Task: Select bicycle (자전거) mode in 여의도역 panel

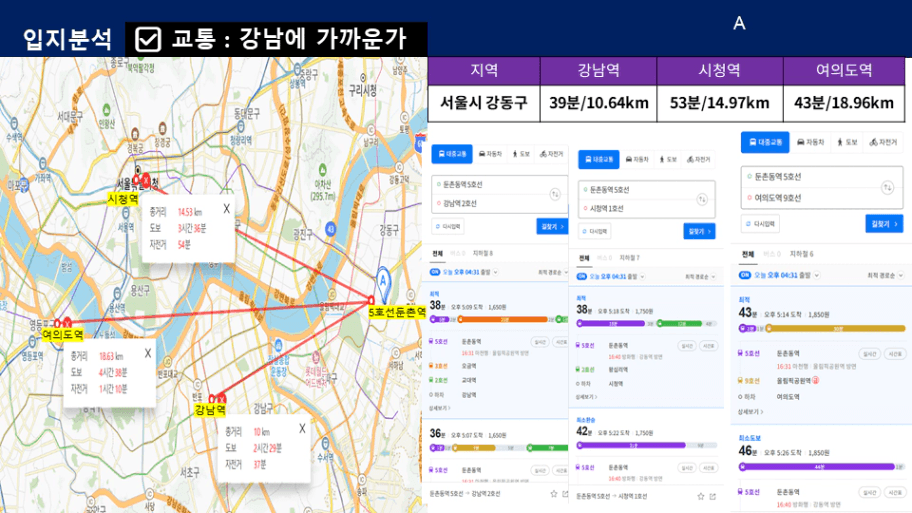Action: 884,142
